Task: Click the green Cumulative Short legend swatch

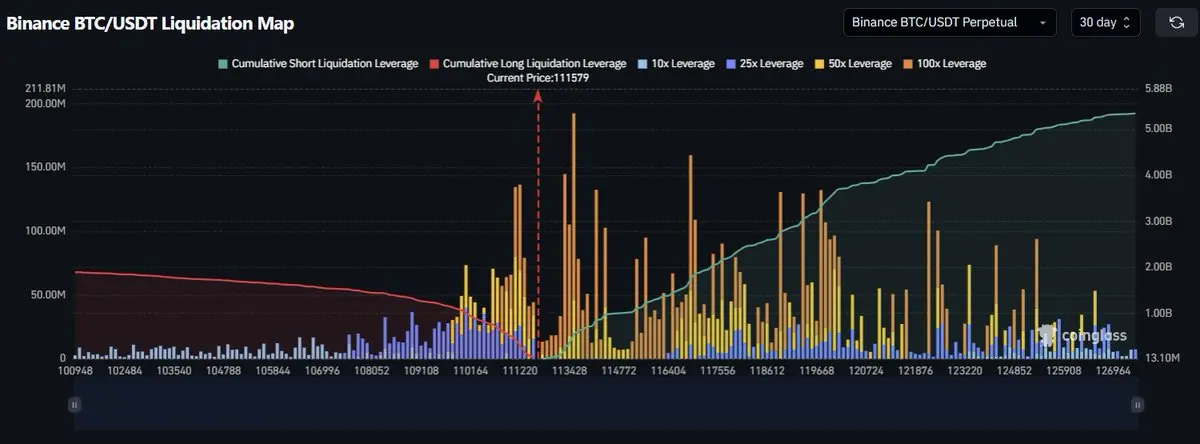Action: click(222, 64)
